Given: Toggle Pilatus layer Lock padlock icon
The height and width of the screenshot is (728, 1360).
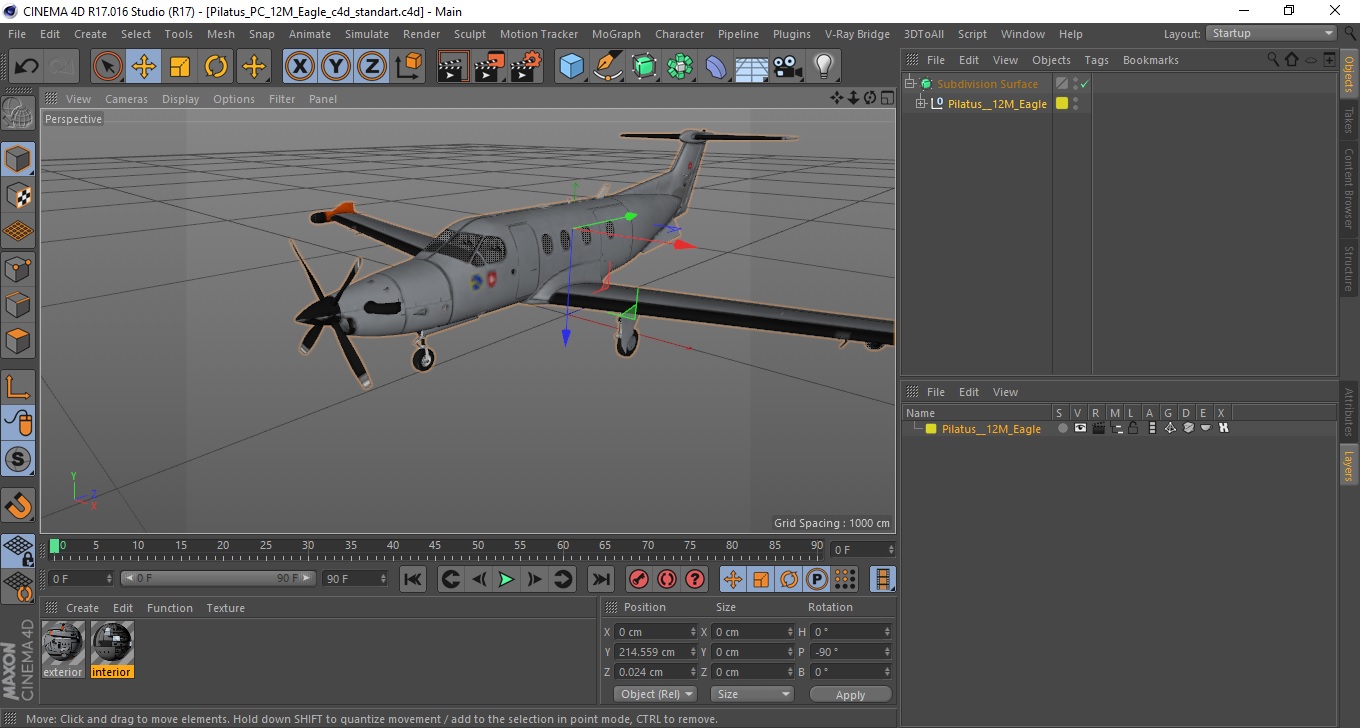Looking at the screenshot, I should click(1133, 428).
